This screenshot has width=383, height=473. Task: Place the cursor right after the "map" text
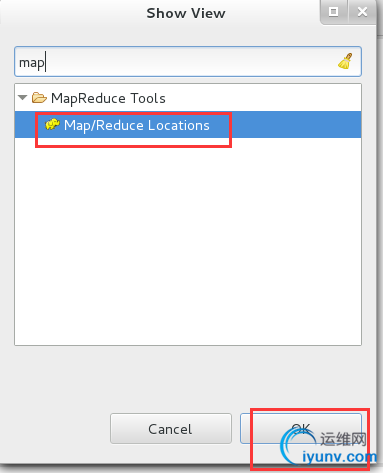[x=46, y=62]
